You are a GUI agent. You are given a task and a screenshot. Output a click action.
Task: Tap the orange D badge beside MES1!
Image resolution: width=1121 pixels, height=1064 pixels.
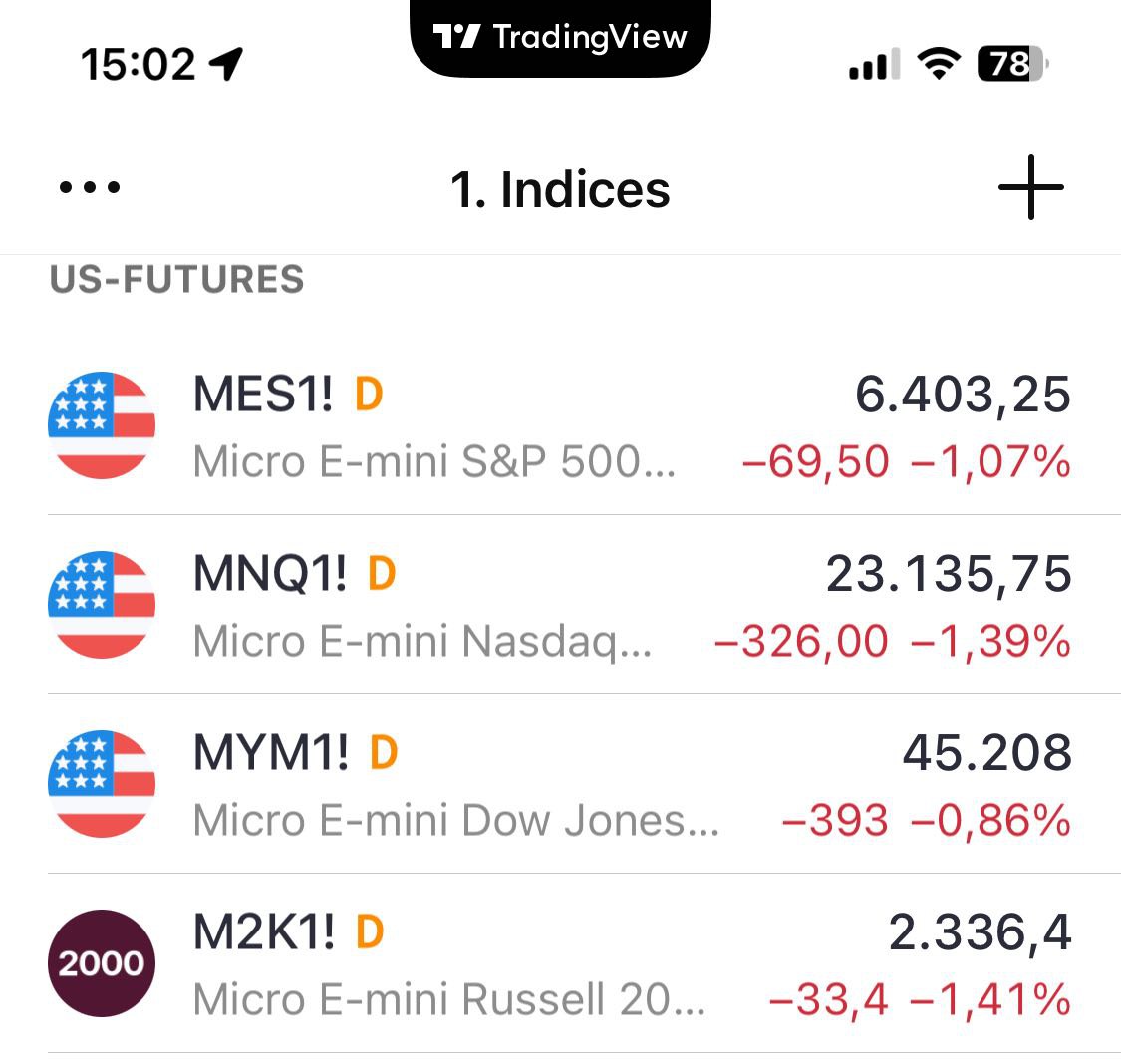point(369,396)
